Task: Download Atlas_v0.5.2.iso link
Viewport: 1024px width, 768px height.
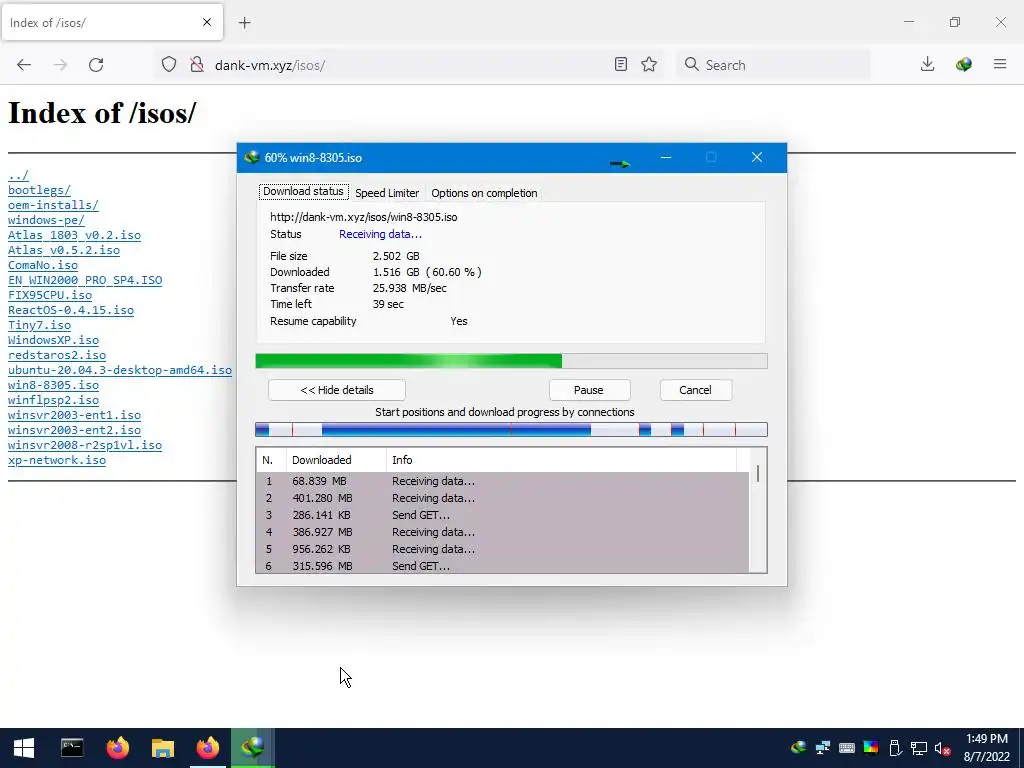Action: pyautogui.click(x=64, y=250)
